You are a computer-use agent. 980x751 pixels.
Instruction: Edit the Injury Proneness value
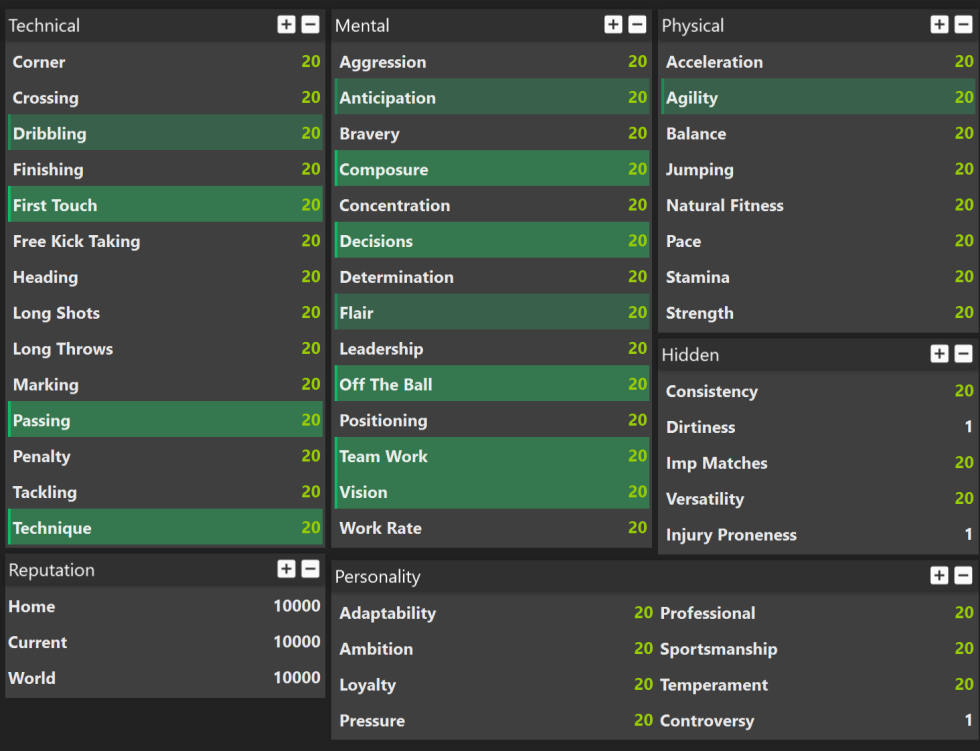pos(968,534)
